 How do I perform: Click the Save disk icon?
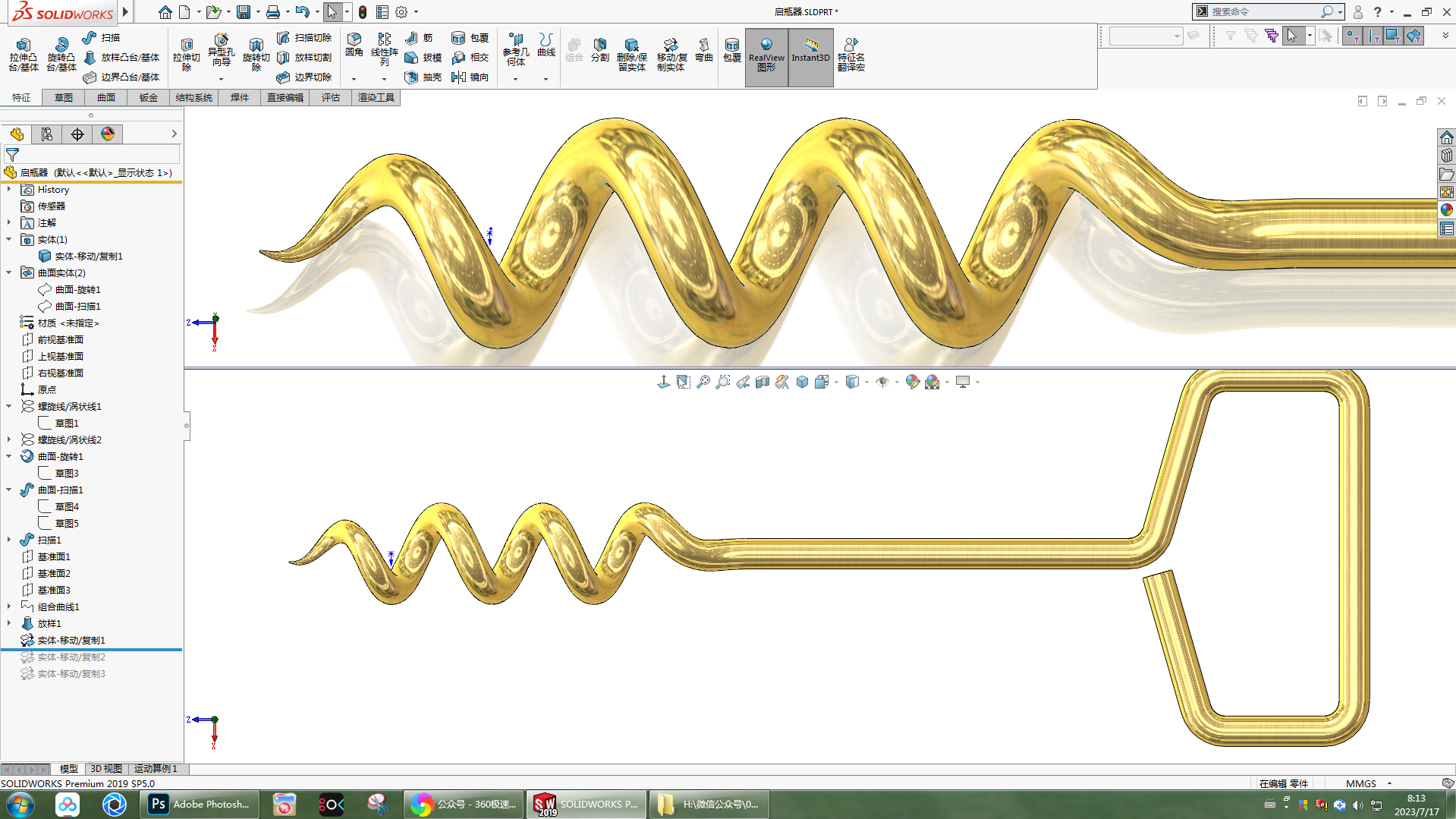coord(243,12)
